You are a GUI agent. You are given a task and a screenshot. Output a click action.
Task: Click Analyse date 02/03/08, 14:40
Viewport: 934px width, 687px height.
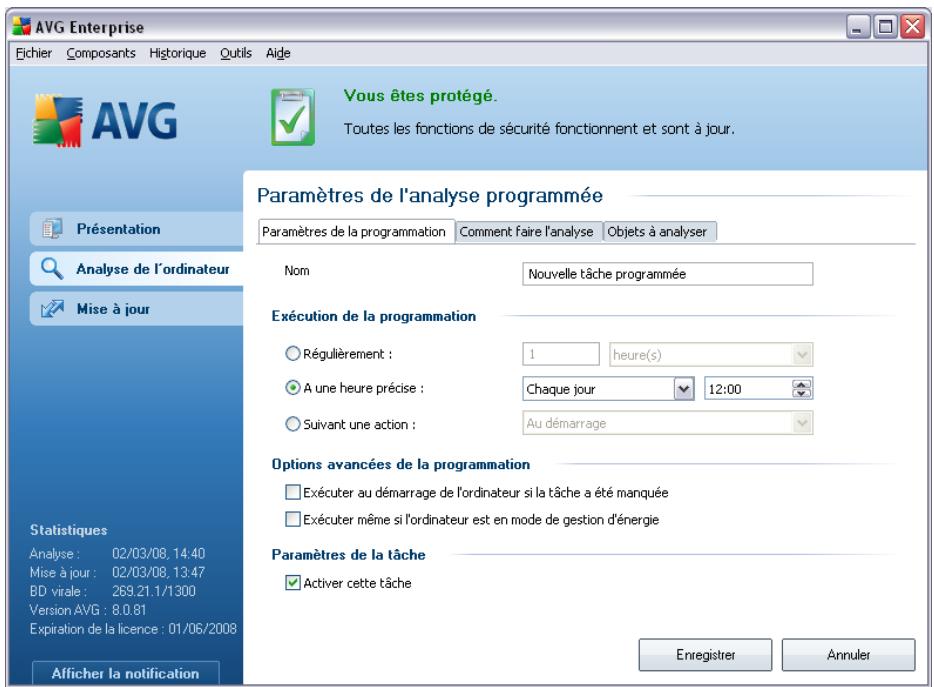coord(158,554)
